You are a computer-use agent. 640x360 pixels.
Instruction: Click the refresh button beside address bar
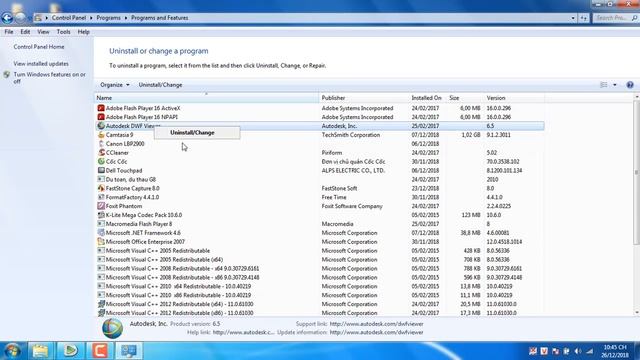584,18
